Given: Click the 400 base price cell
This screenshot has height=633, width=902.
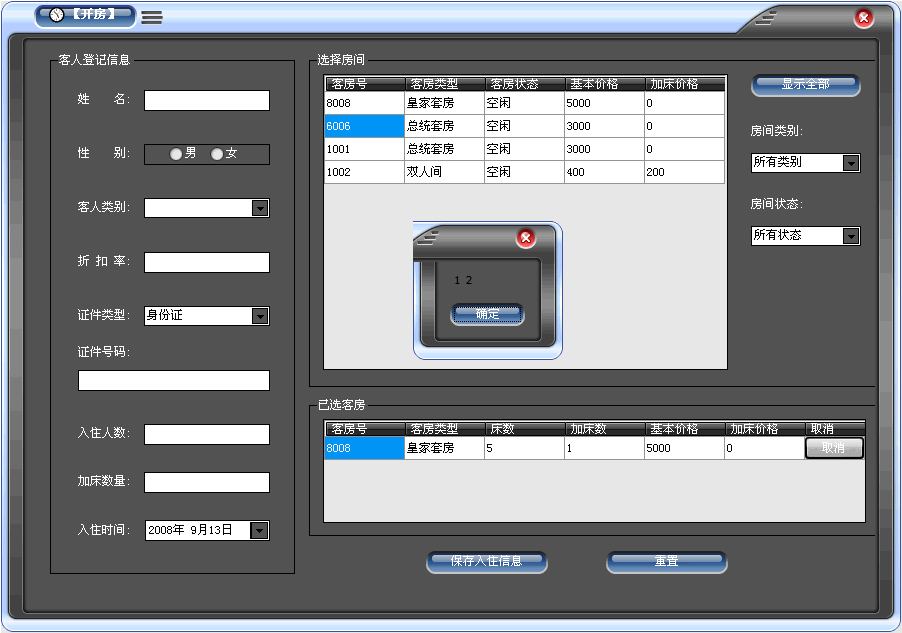Looking at the screenshot, I should pyautogui.click(x=604, y=172).
